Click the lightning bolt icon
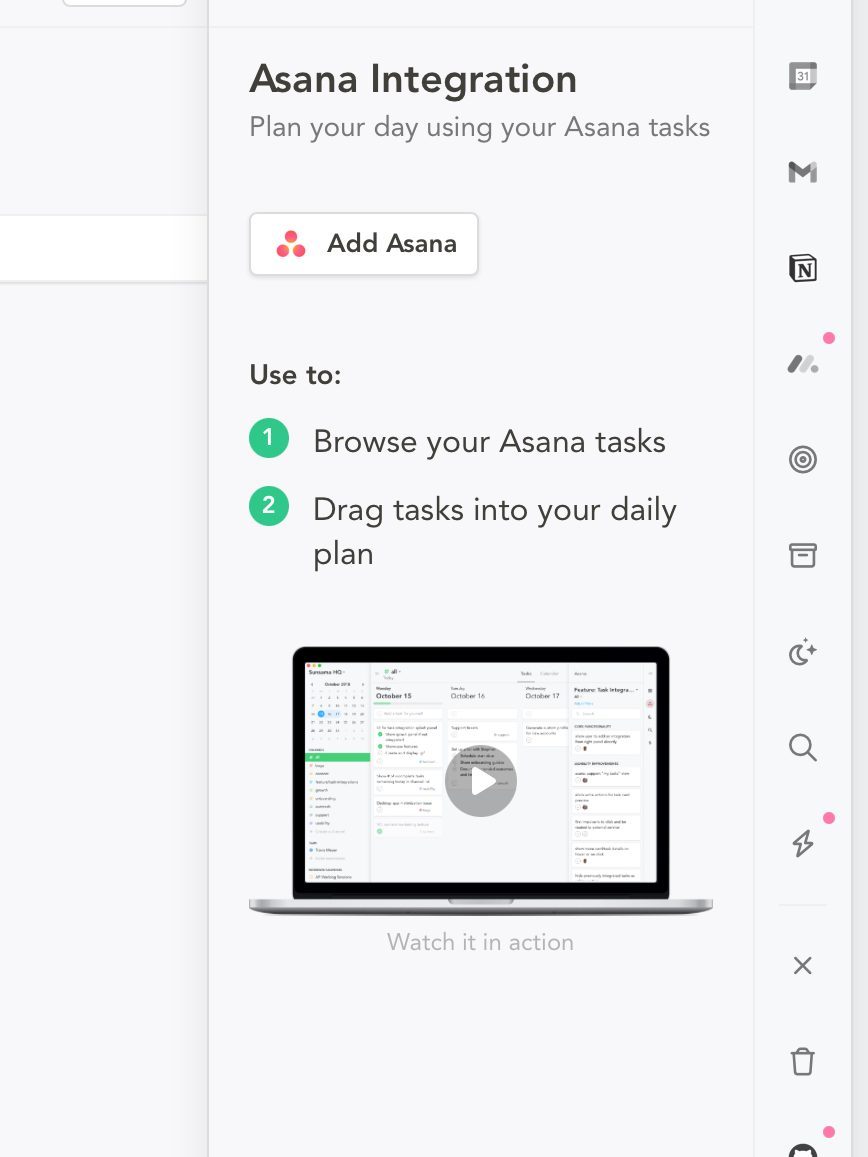This screenshot has width=868, height=1157. pos(802,844)
